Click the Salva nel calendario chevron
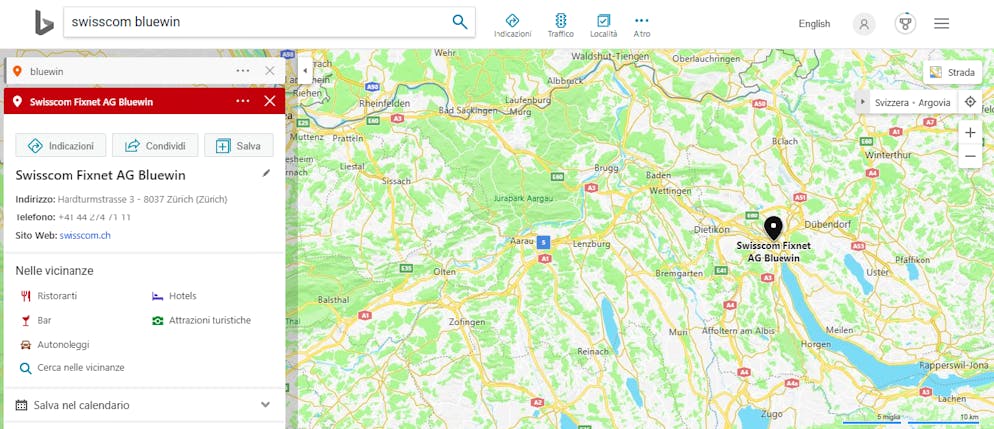994x429 pixels. tap(266, 405)
